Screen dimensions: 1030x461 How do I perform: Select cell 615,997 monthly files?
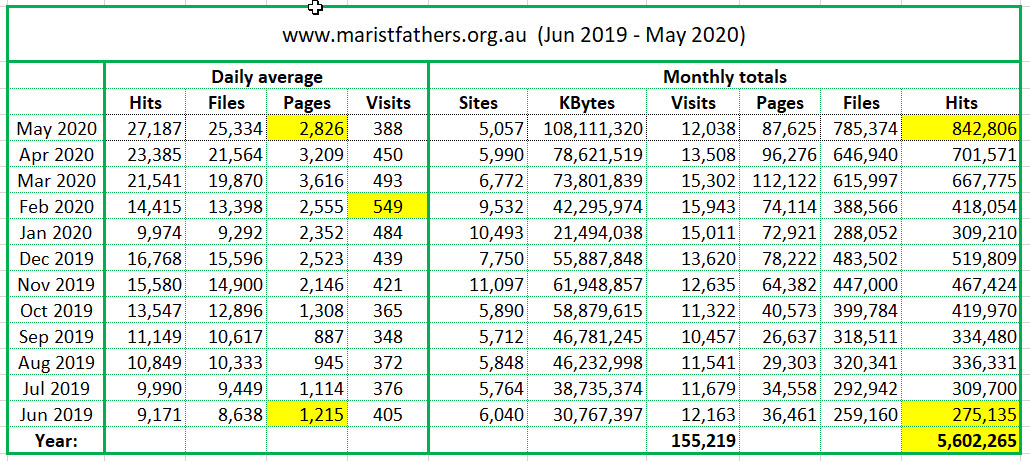tap(861, 181)
